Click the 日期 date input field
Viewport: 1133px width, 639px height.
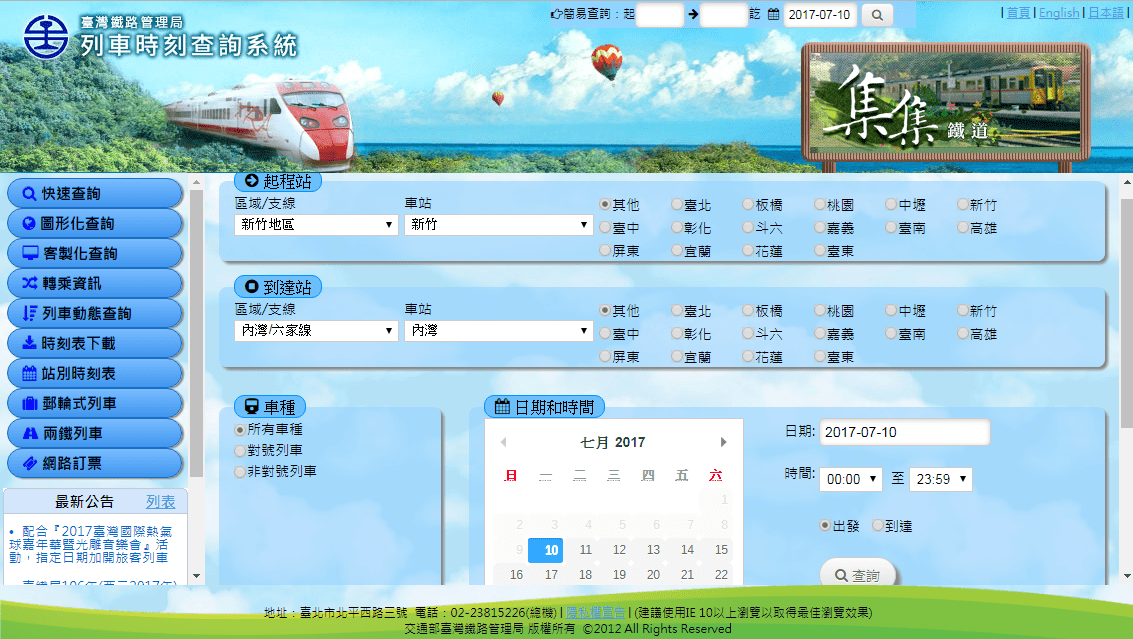coord(905,432)
